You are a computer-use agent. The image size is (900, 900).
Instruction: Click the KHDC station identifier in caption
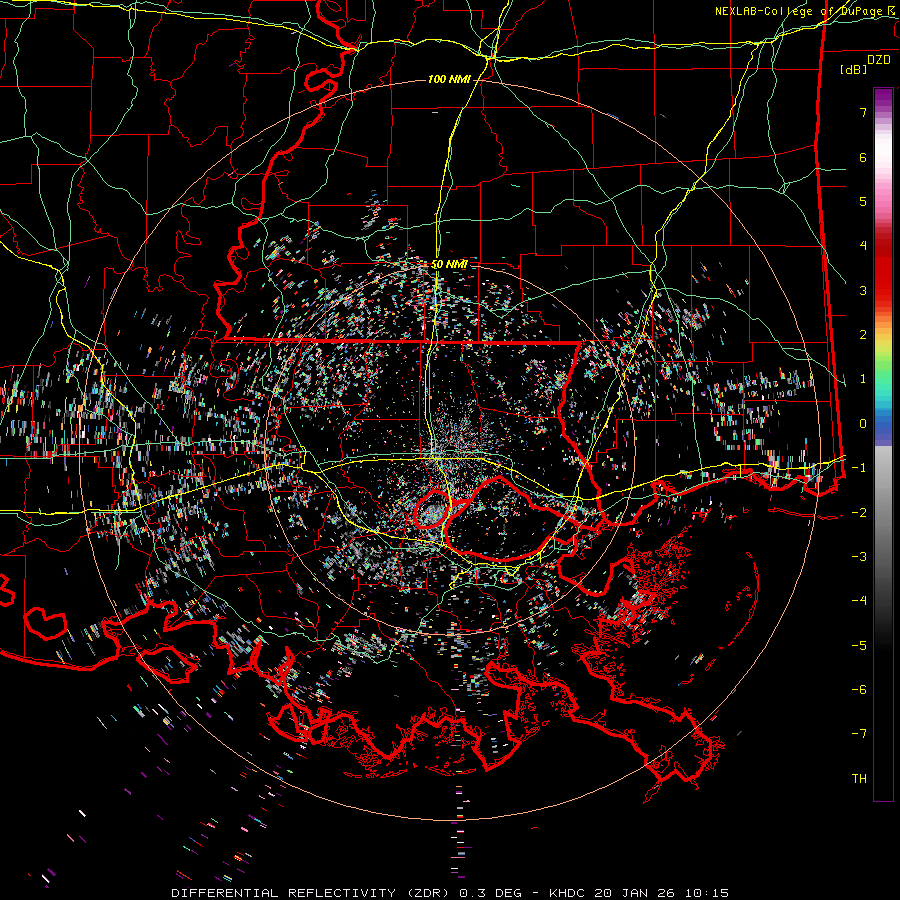coord(568,893)
